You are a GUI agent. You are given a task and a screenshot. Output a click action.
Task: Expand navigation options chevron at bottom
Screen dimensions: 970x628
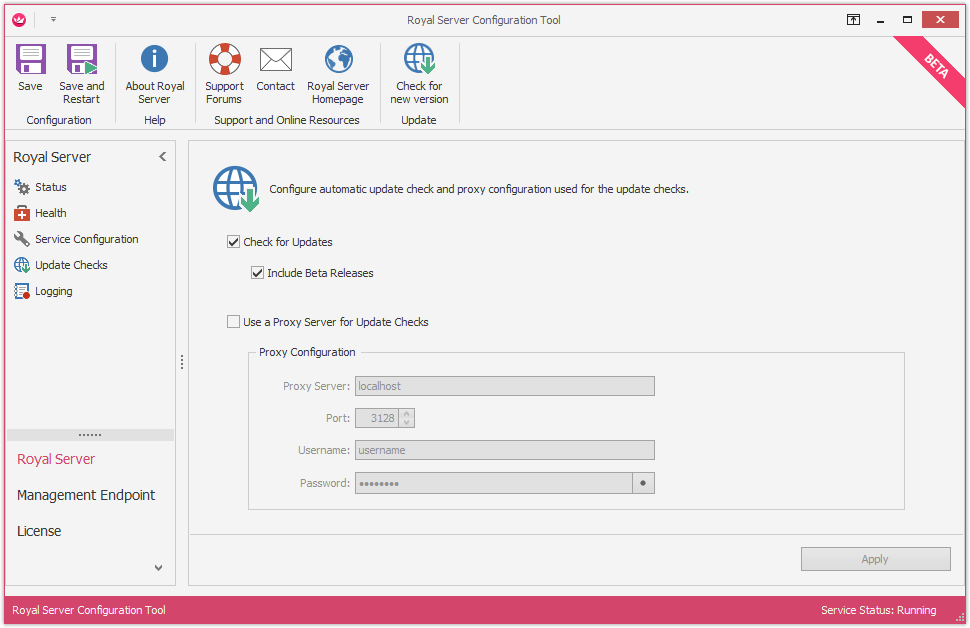(158, 568)
